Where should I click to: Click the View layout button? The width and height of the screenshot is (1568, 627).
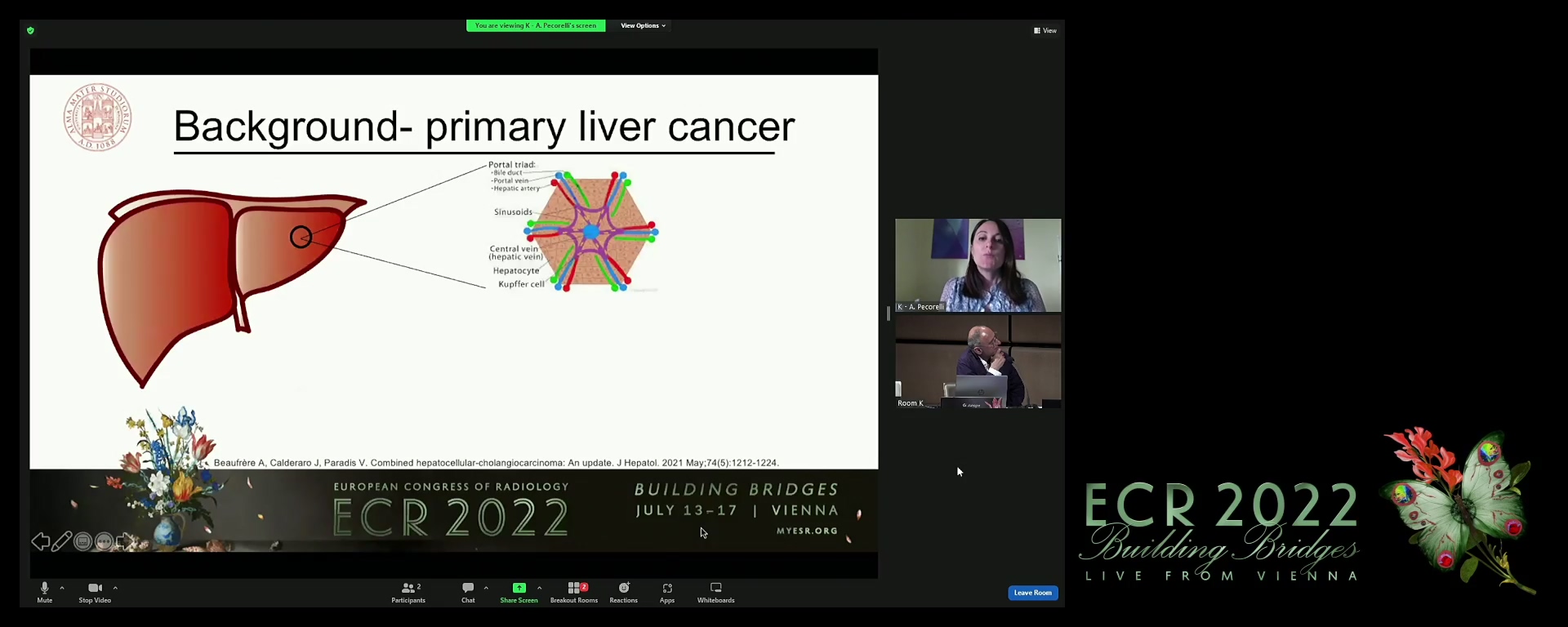pos(1045,30)
